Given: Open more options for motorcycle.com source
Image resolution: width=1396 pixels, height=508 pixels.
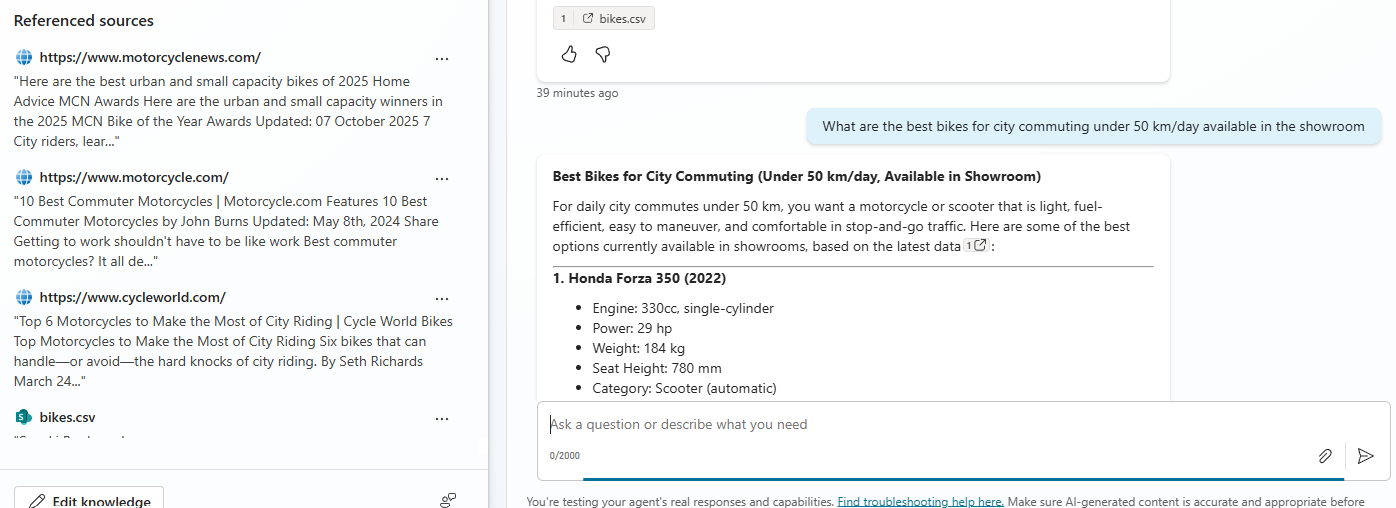Looking at the screenshot, I should pyautogui.click(x=442, y=179).
